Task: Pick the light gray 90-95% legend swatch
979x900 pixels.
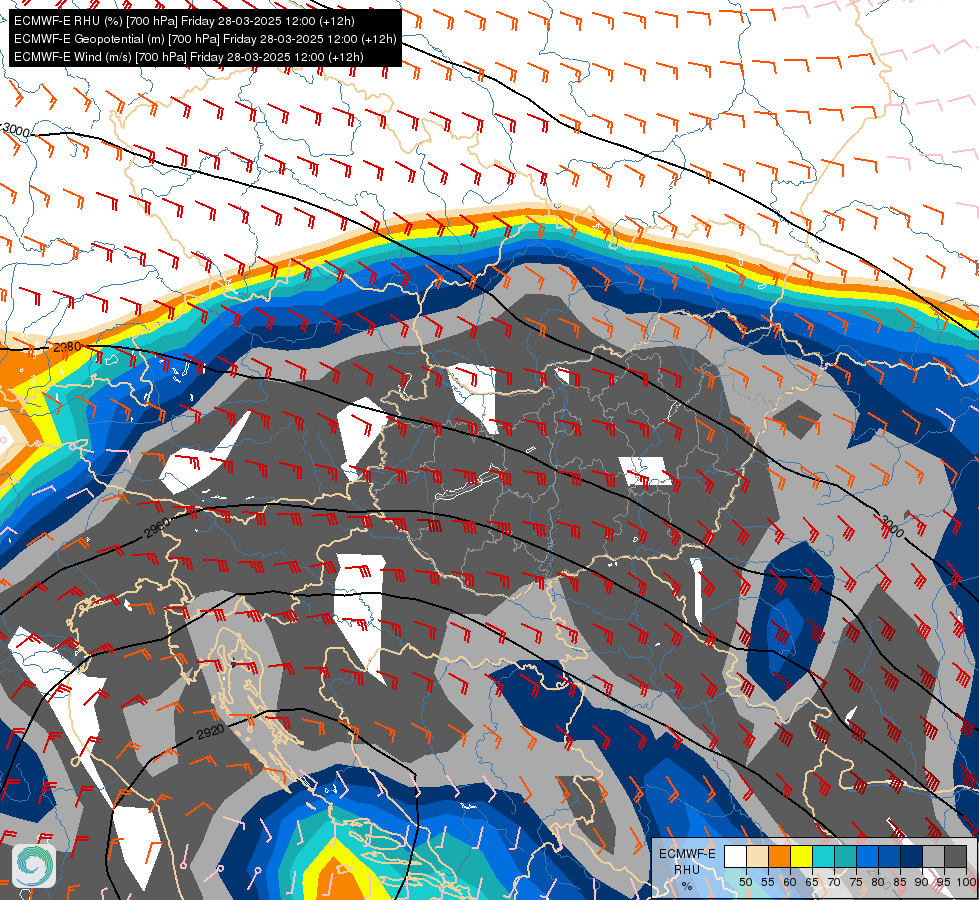Action: [933, 856]
